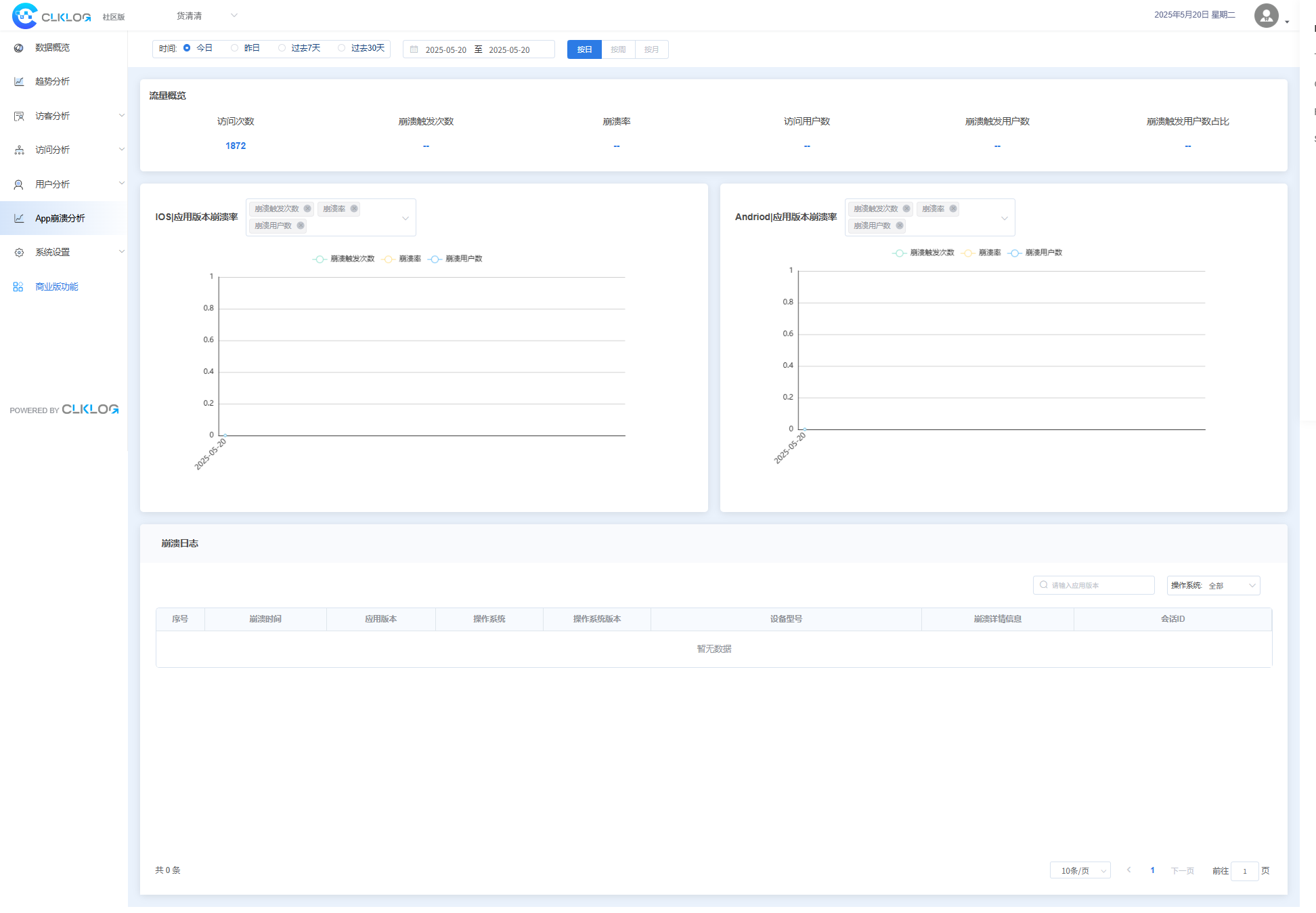Open the App崩溃分析 menu item

(60, 218)
